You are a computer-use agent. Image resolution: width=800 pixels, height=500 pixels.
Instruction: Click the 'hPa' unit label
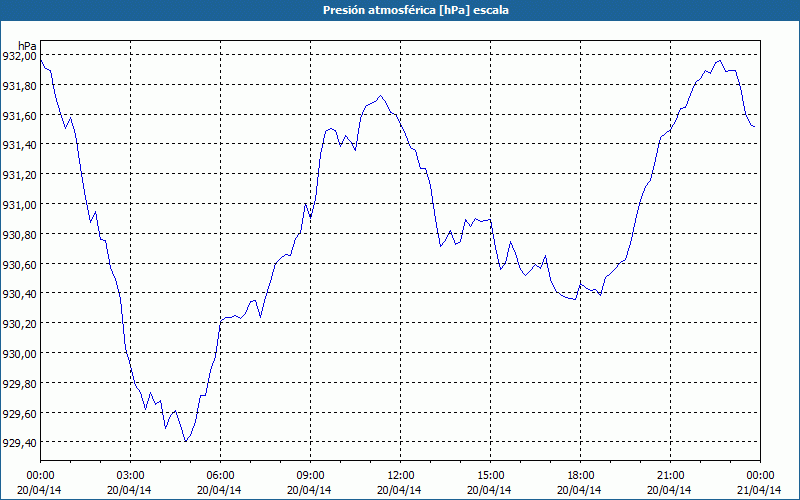tap(27, 46)
